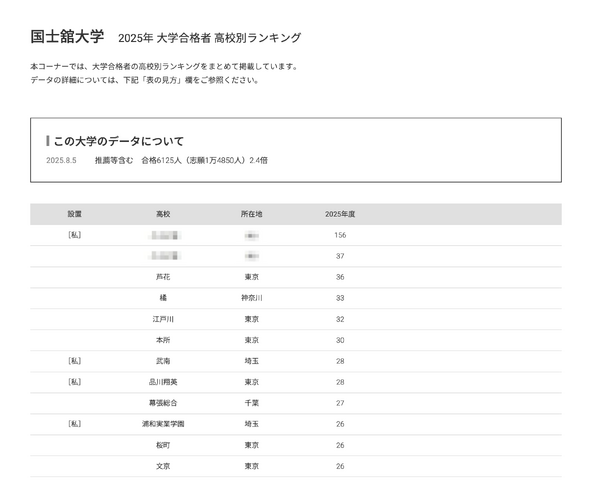Click the school name 浦和実業学園
Image resolution: width=594 pixels, height=480 pixels.
click(163, 424)
